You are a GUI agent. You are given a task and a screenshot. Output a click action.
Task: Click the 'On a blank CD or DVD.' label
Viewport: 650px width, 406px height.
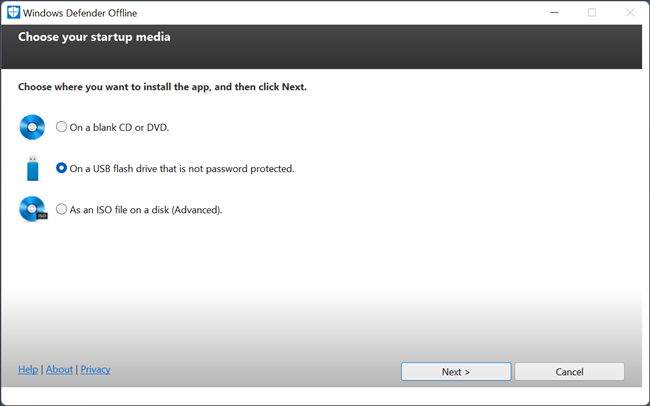(119, 127)
